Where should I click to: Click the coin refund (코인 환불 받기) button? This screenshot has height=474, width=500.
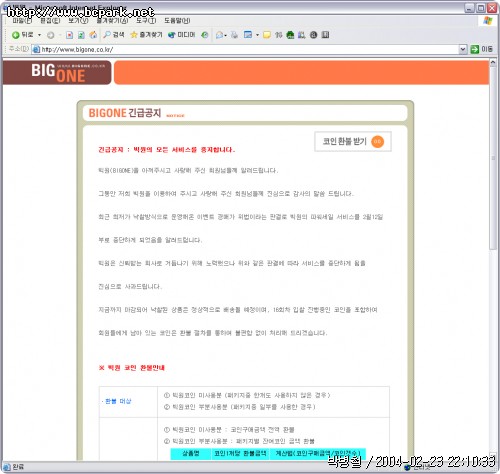point(353,142)
